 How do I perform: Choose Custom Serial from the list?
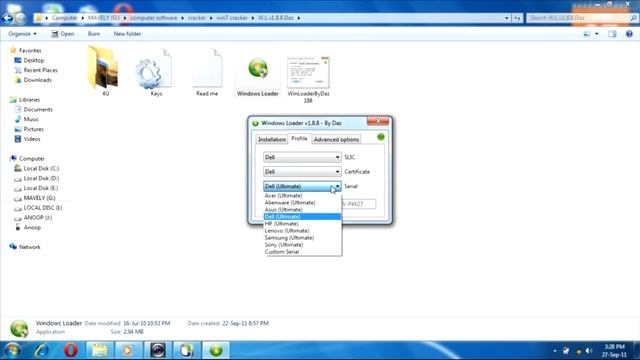pos(302,252)
